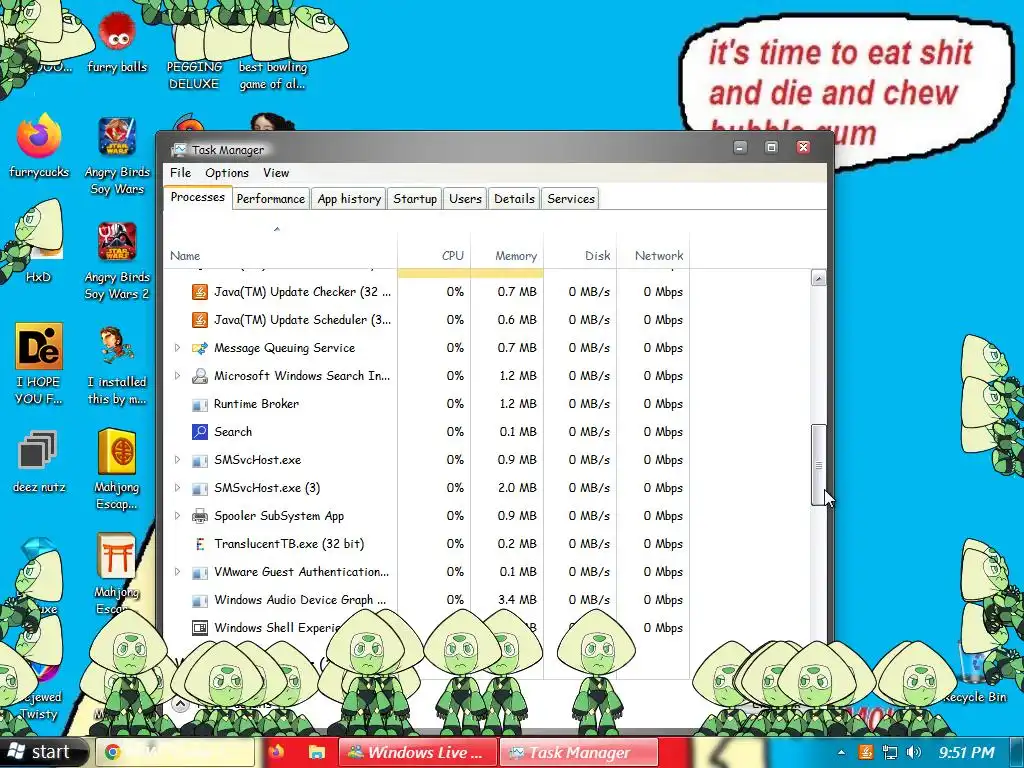
Task: Click the 9:51 PM clock
Action: point(967,752)
